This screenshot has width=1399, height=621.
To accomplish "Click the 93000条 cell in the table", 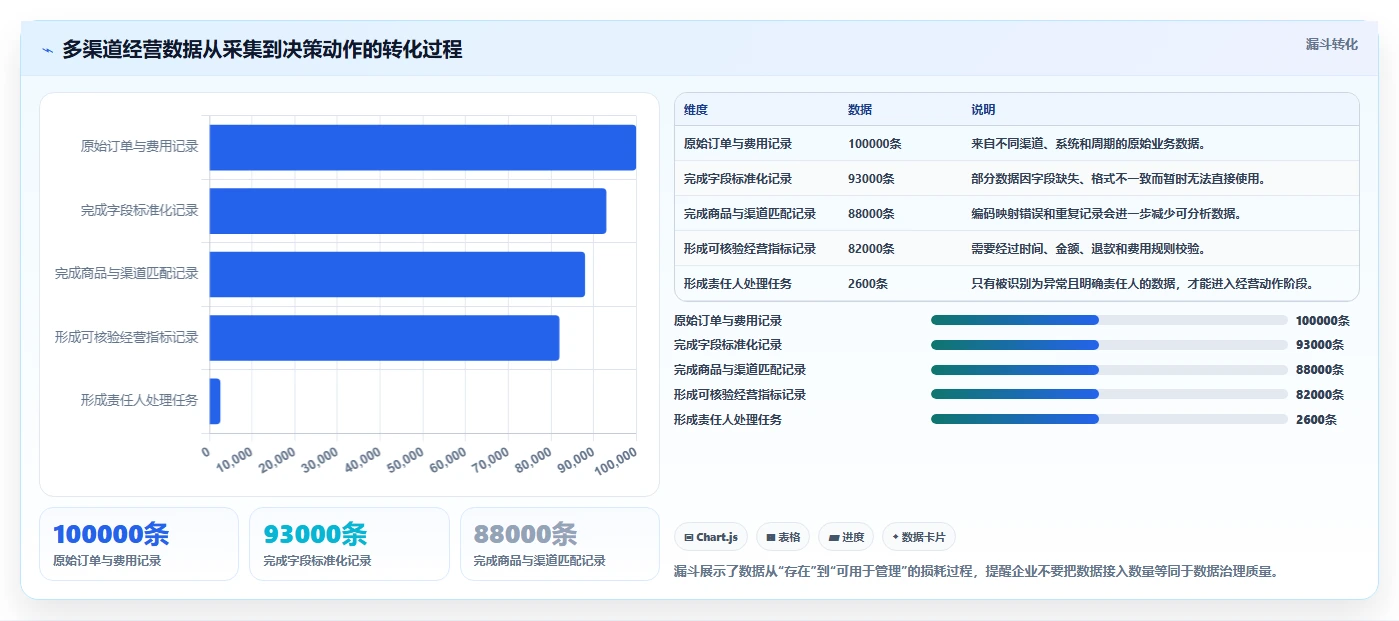I will [872, 179].
